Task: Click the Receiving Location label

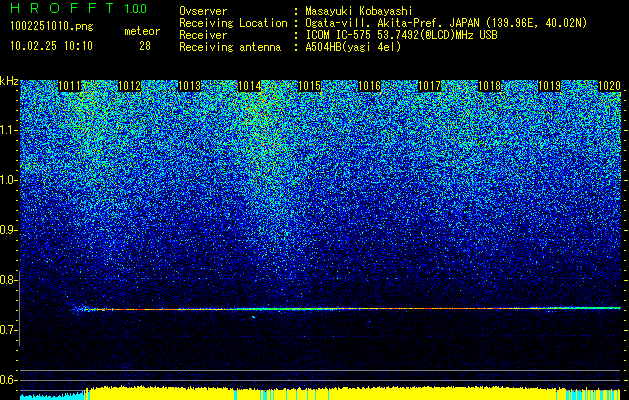Action: point(233,23)
